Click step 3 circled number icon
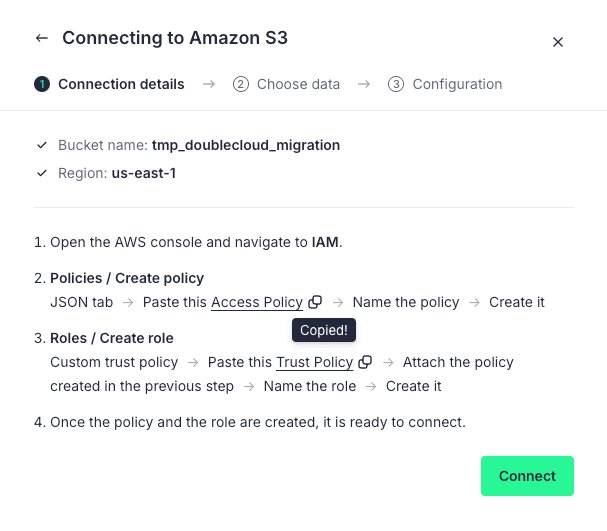The image size is (607, 531). tap(396, 84)
